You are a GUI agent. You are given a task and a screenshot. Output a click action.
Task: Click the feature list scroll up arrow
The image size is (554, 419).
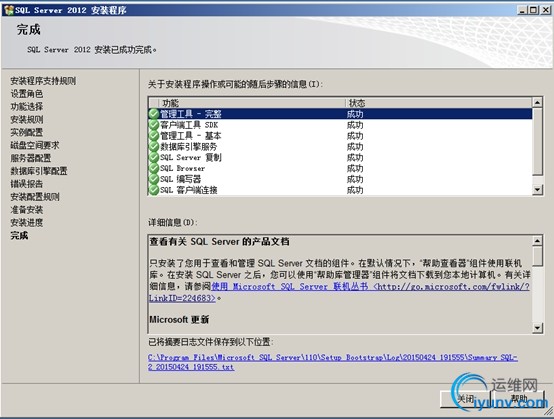point(537,103)
